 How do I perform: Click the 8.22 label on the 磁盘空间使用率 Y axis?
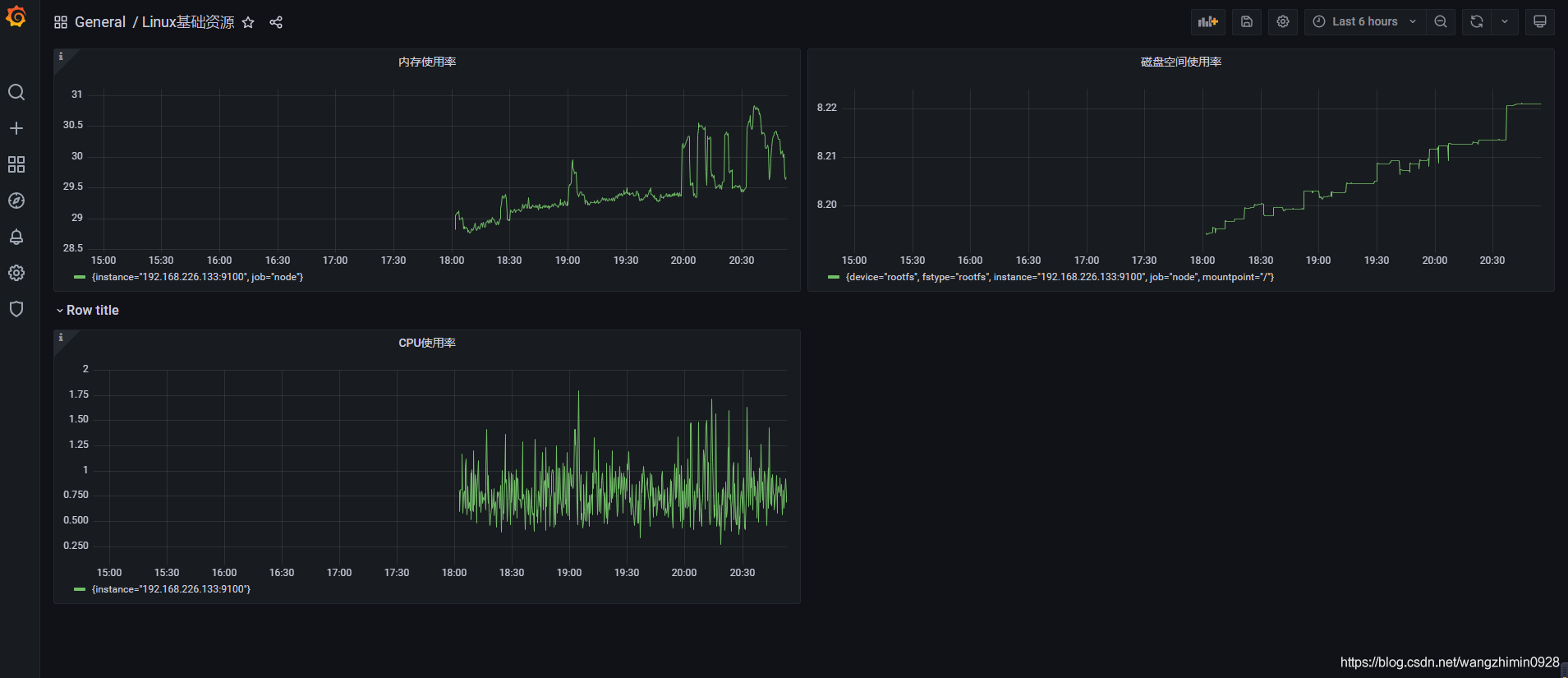point(826,108)
